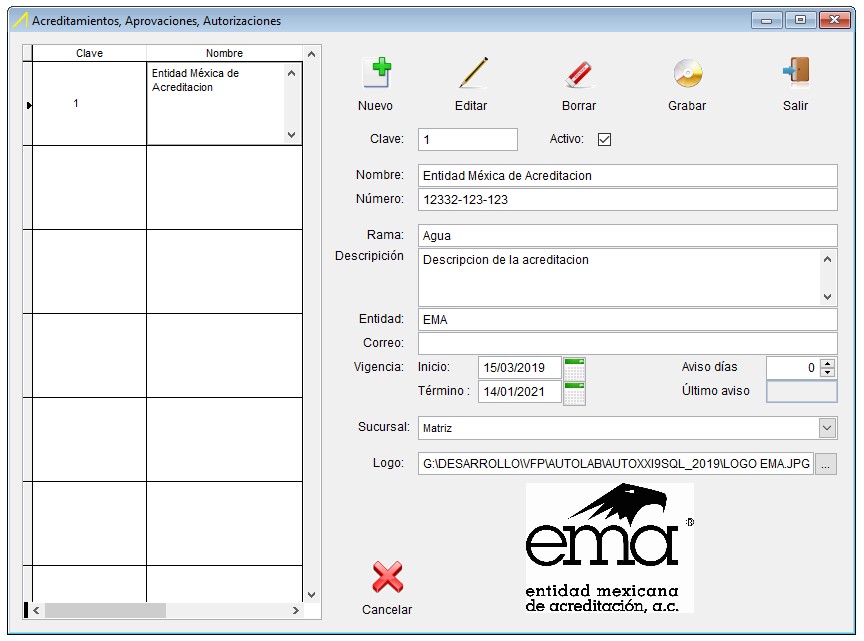Screen dimensions: 864x641
Task: Click the Nuevo green plus icon
Action: [377, 73]
